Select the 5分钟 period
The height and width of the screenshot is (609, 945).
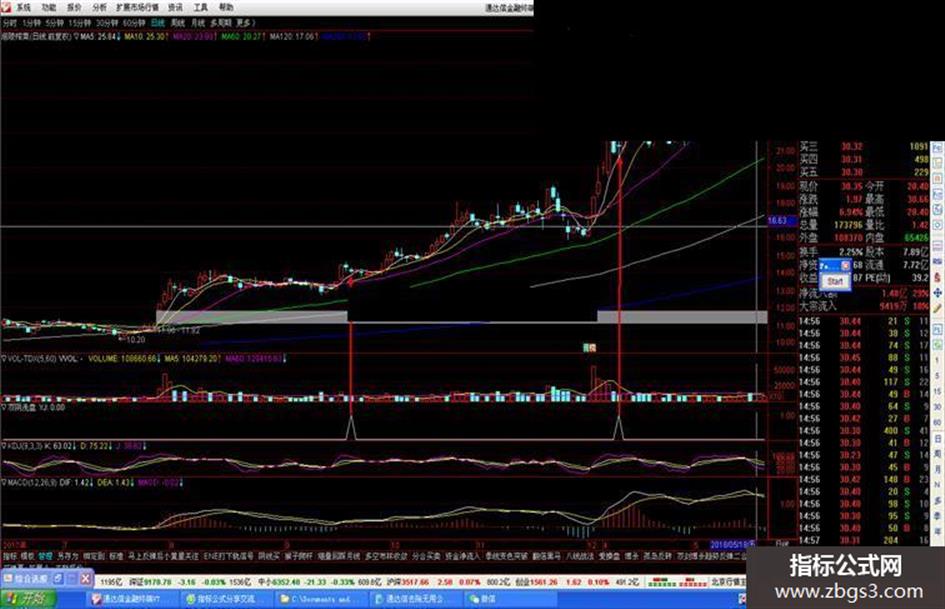(x=54, y=23)
